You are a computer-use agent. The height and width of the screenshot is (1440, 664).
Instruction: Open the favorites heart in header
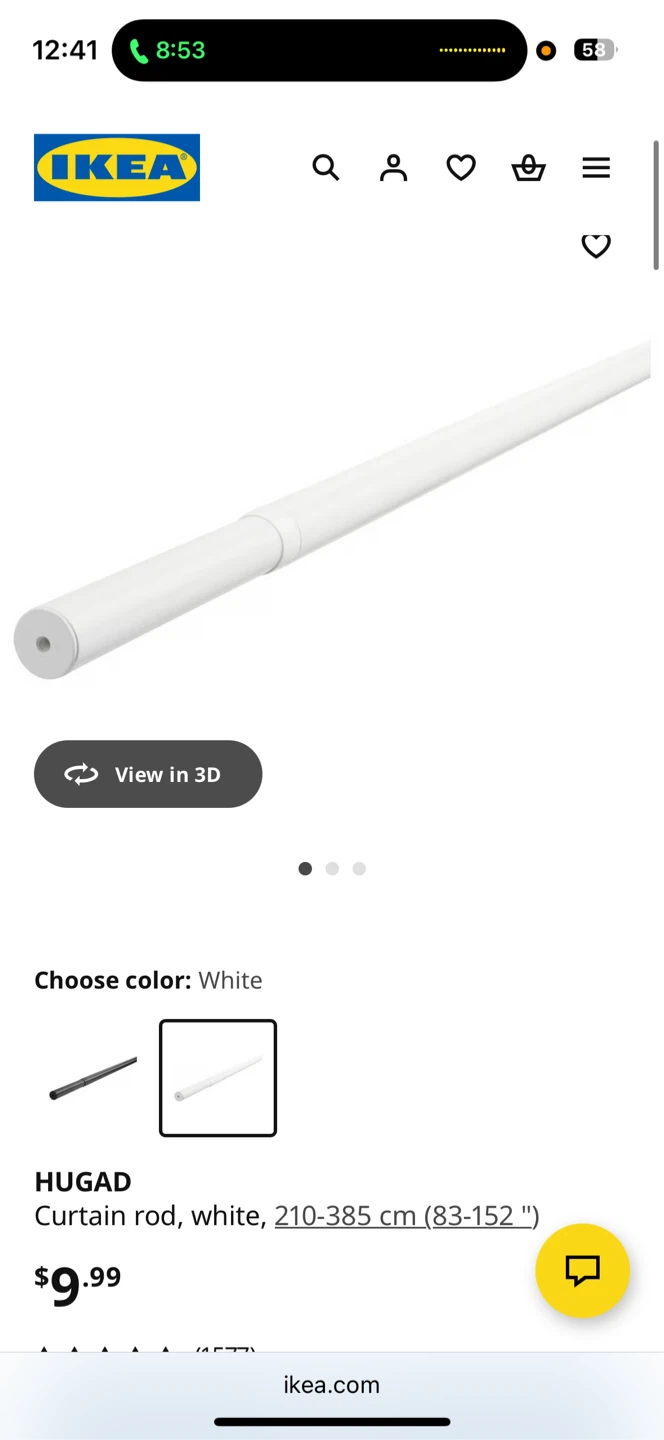[461, 168]
